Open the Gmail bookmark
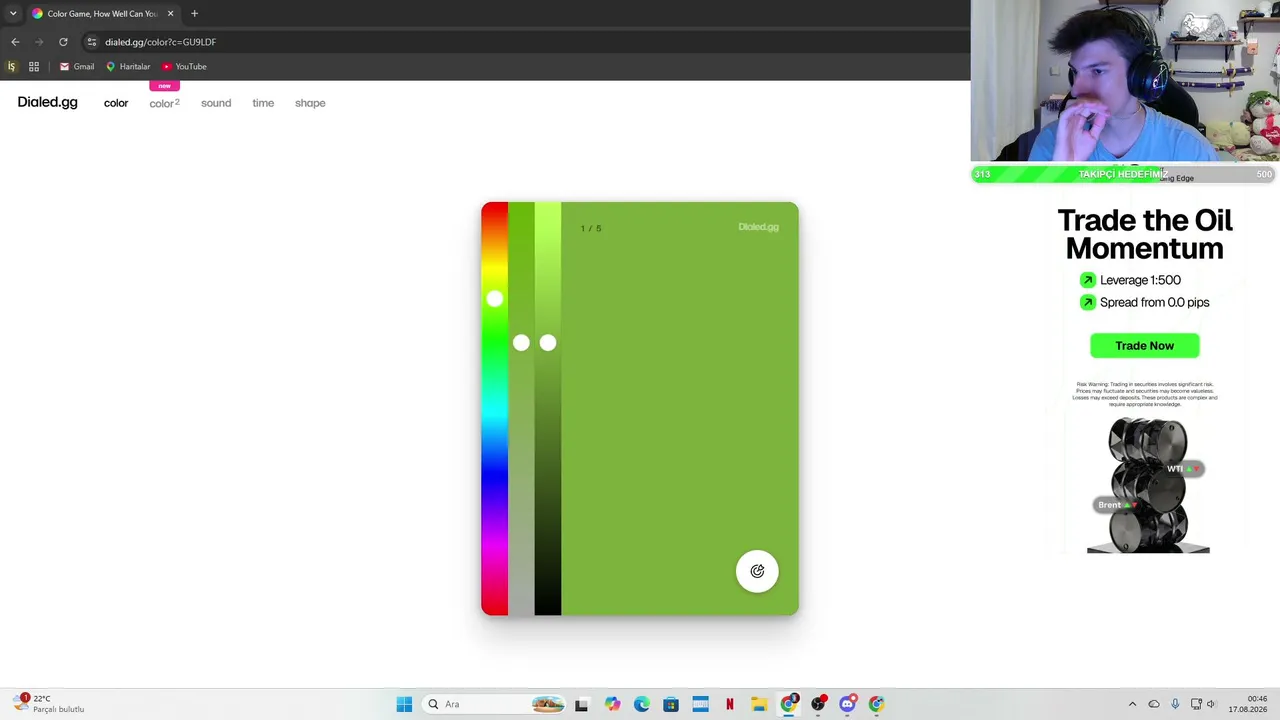Screen dimensions: 1280x720 (77, 67)
